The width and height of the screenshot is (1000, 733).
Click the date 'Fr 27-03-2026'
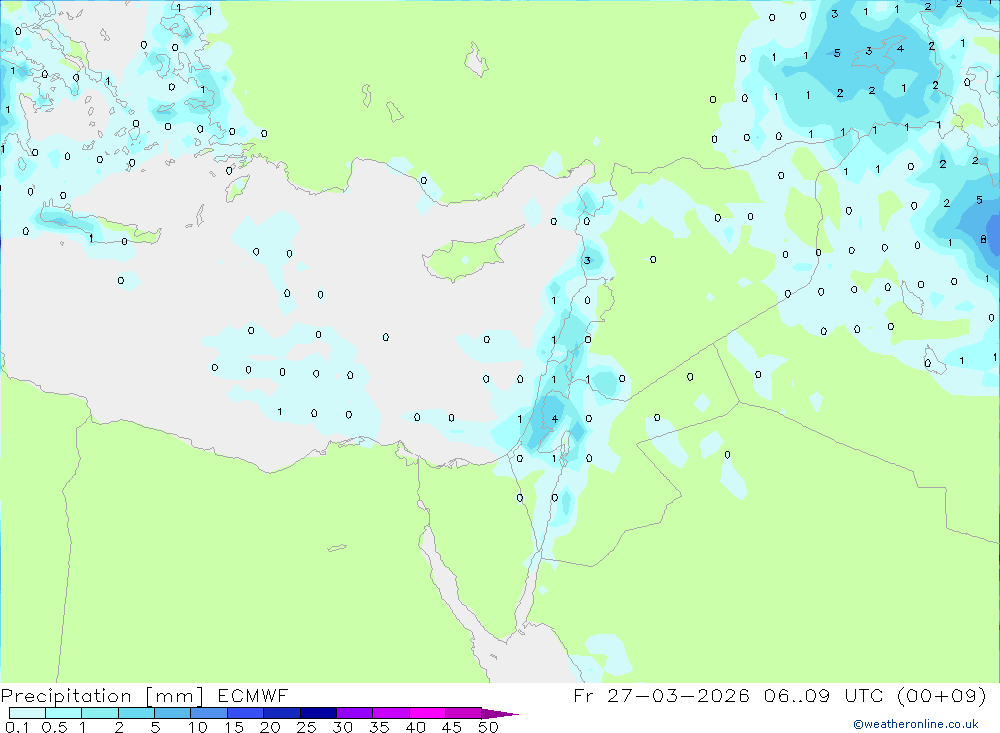point(661,695)
